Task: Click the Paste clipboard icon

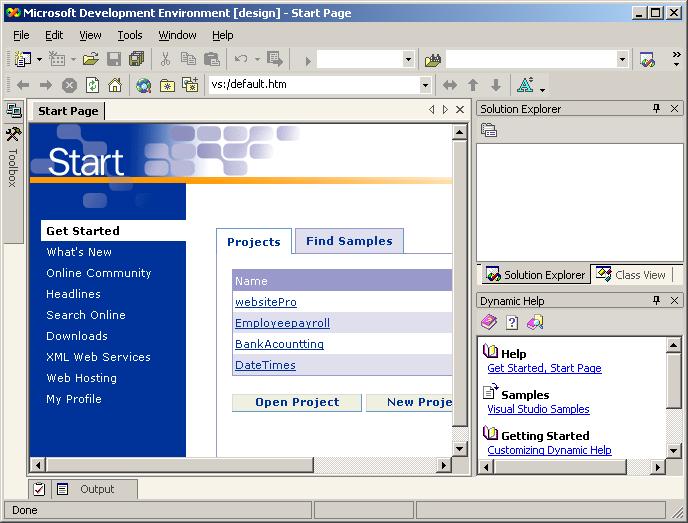Action: click(212, 59)
